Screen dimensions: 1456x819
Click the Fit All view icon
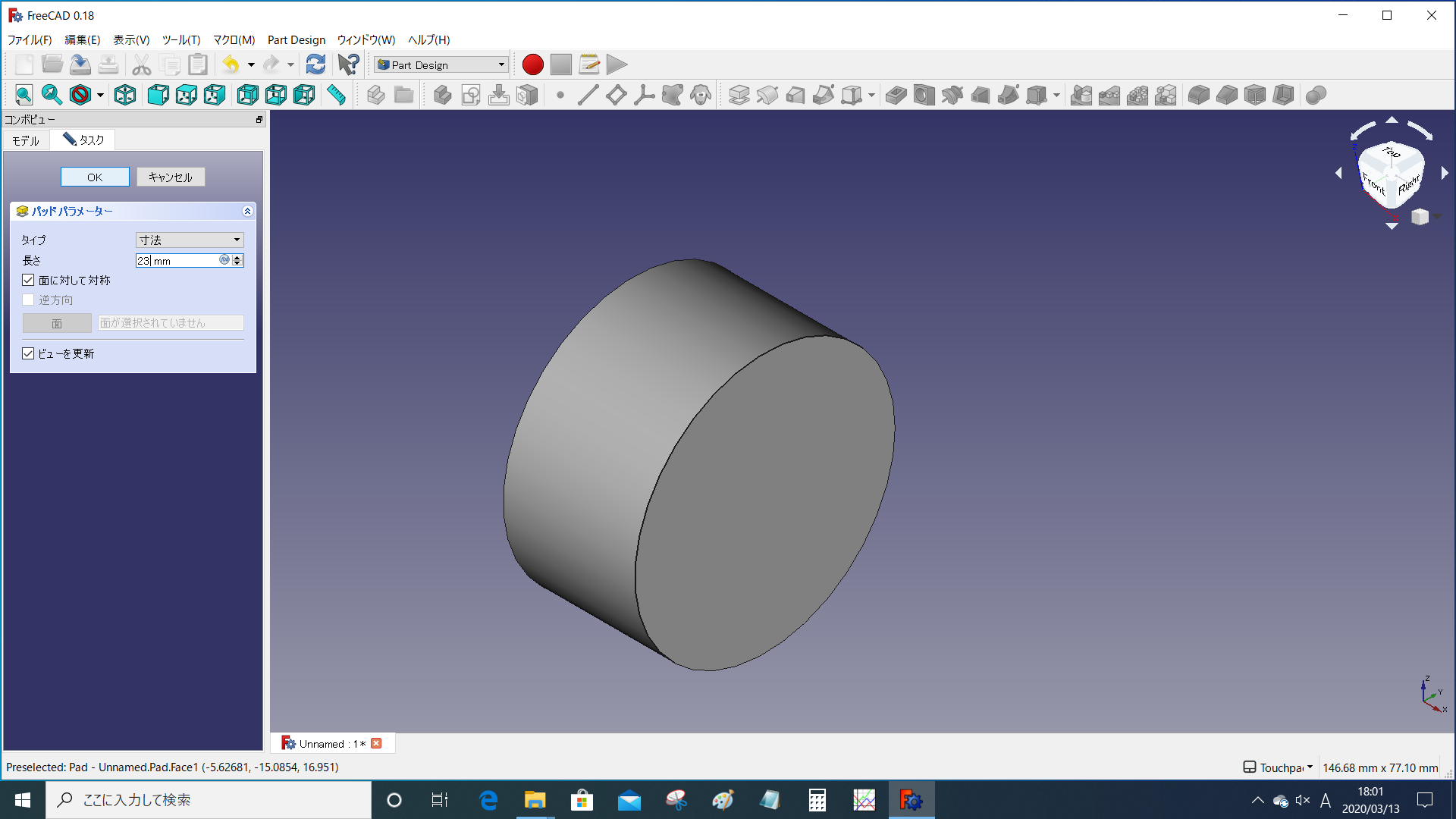coord(24,95)
